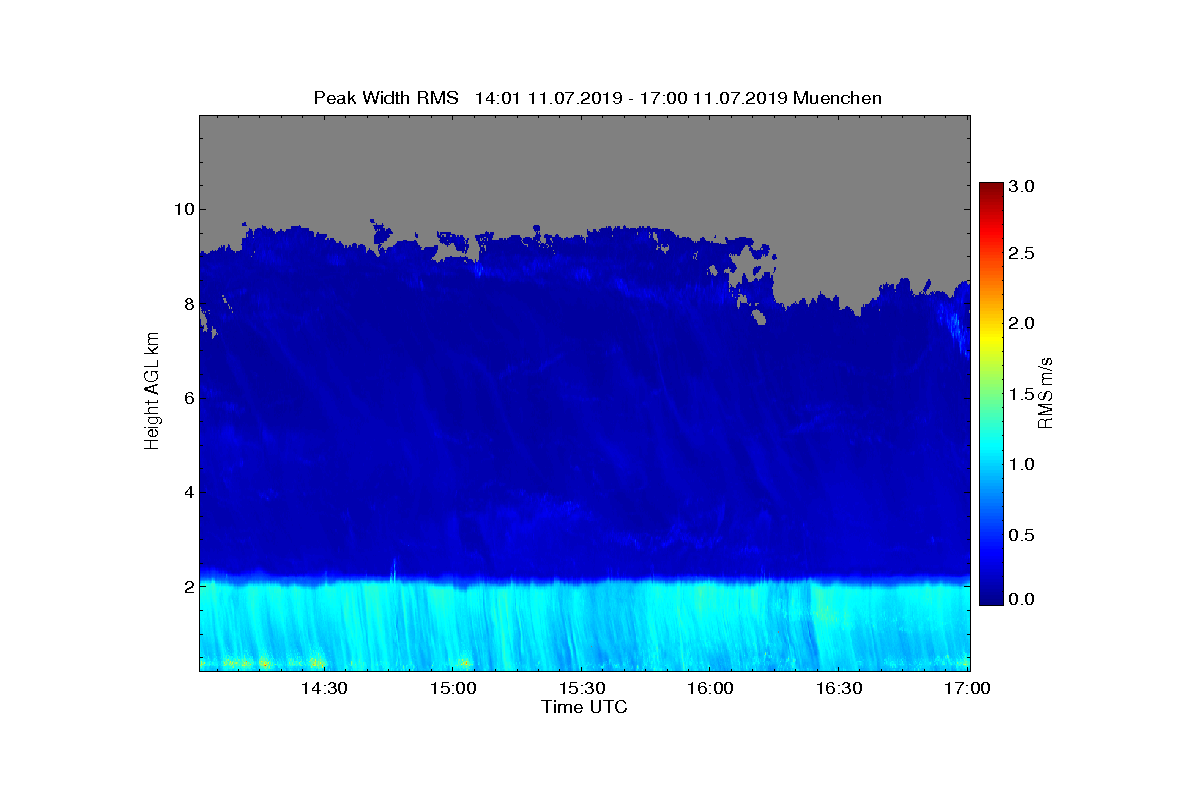Click the 'Height AGL km' axis label
The image size is (1200, 800).
tap(152, 392)
